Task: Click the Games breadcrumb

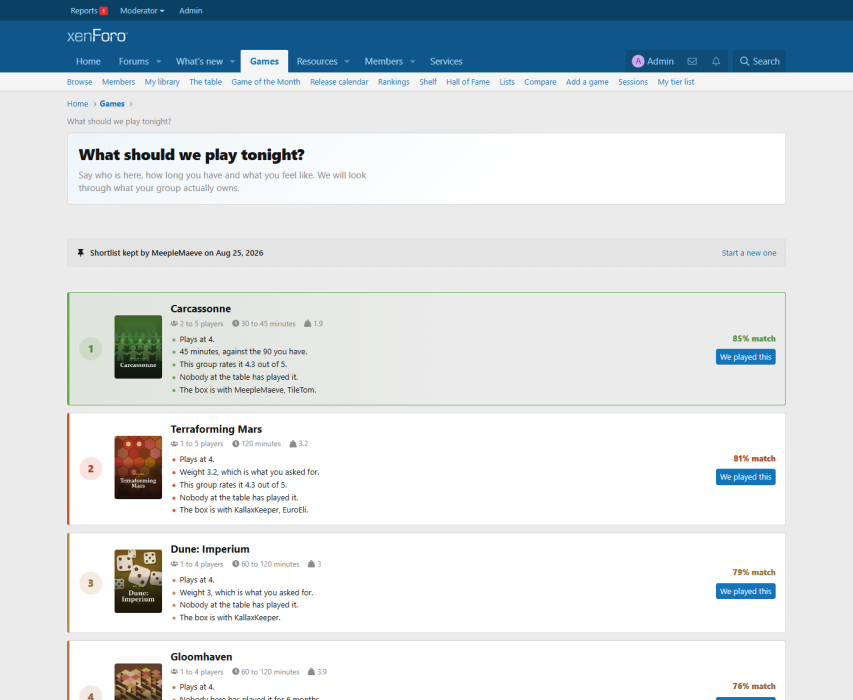Action: click(x=112, y=104)
